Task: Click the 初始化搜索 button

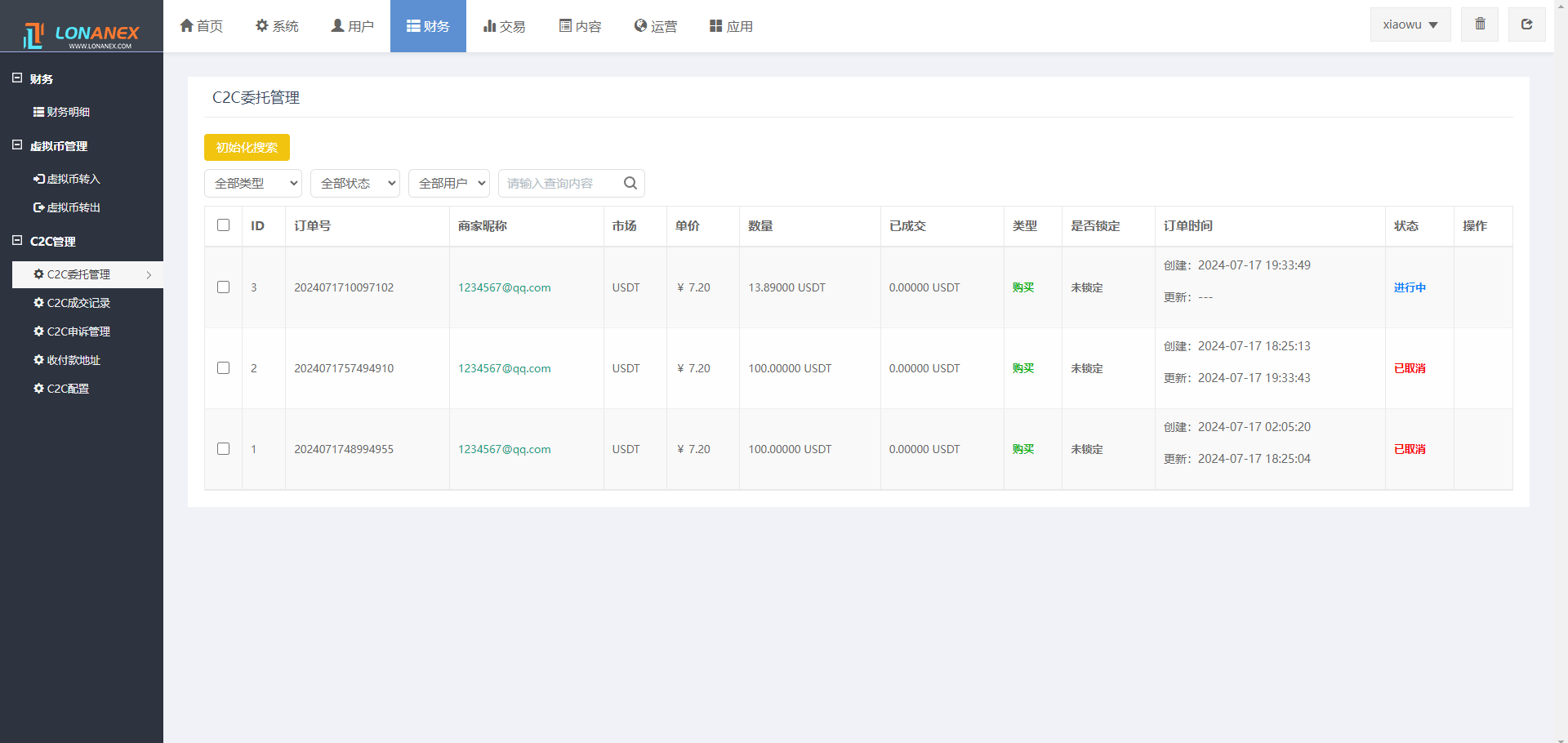Action: point(247,148)
